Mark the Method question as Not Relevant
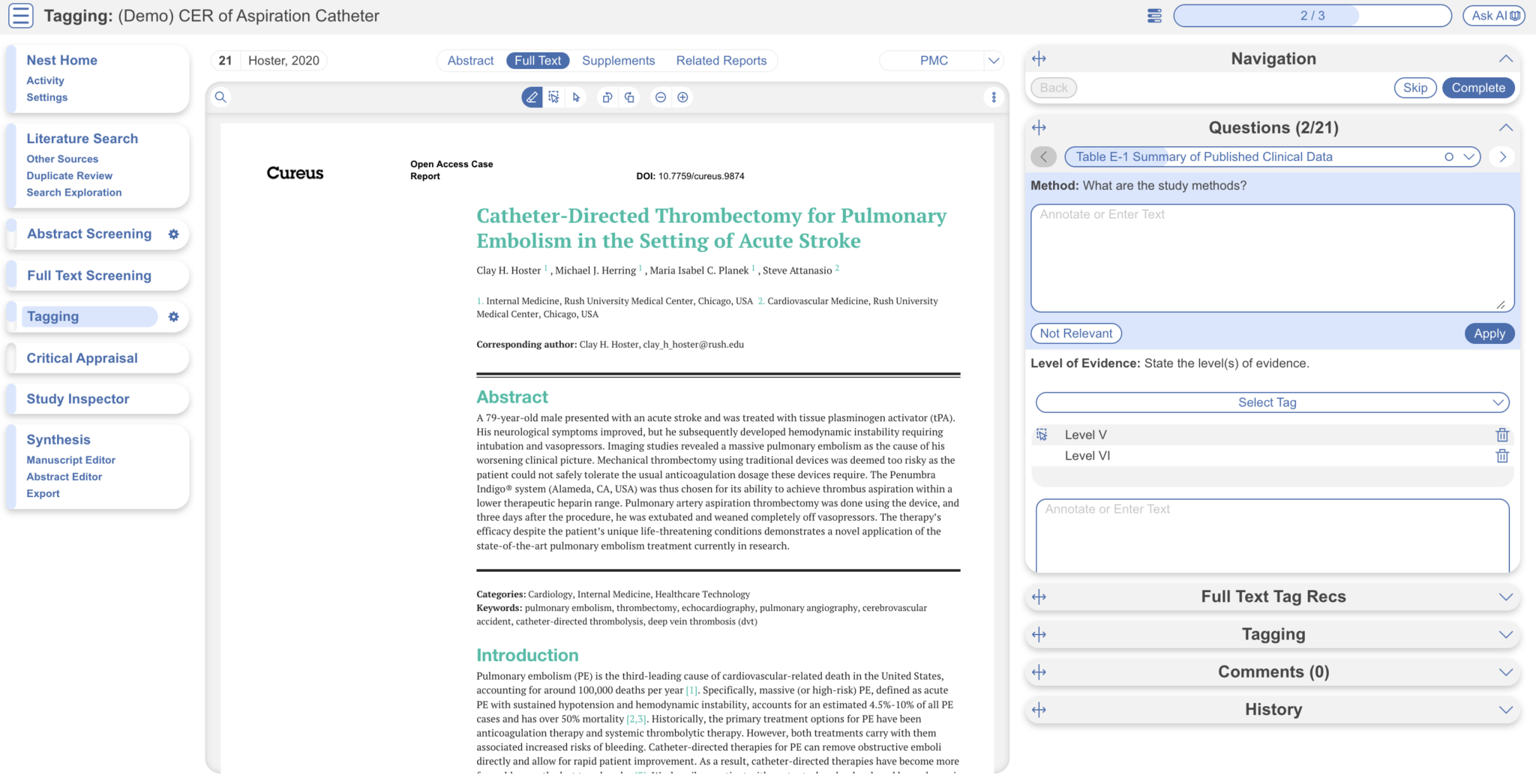1536x784 pixels. pyautogui.click(x=1075, y=333)
